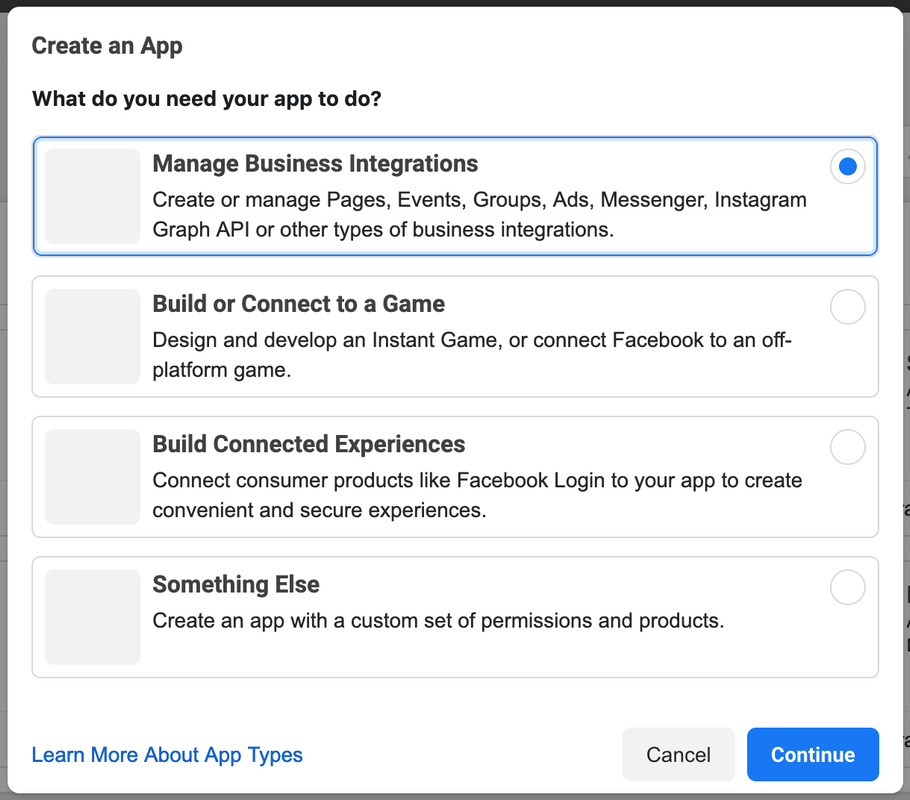Click the Build Connected Experiences placeholder icon

click(x=93, y=476)
